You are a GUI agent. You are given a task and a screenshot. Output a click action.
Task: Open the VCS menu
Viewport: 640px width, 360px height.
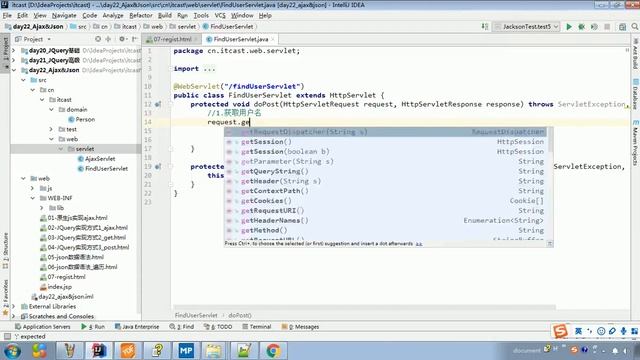tap(220, 16)
